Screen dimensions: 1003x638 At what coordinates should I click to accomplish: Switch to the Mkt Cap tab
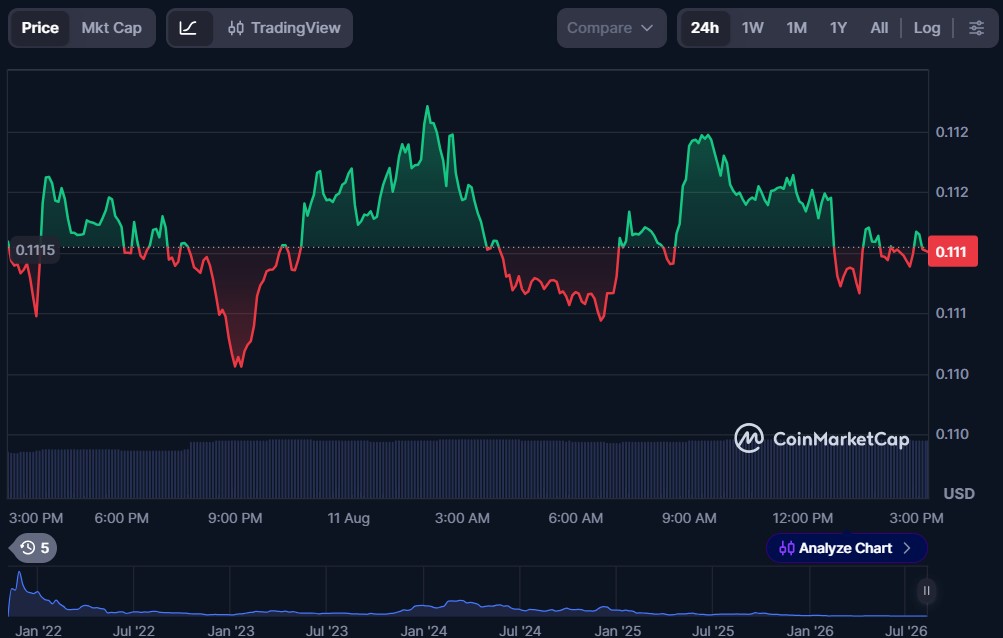(x=111, y=28)
